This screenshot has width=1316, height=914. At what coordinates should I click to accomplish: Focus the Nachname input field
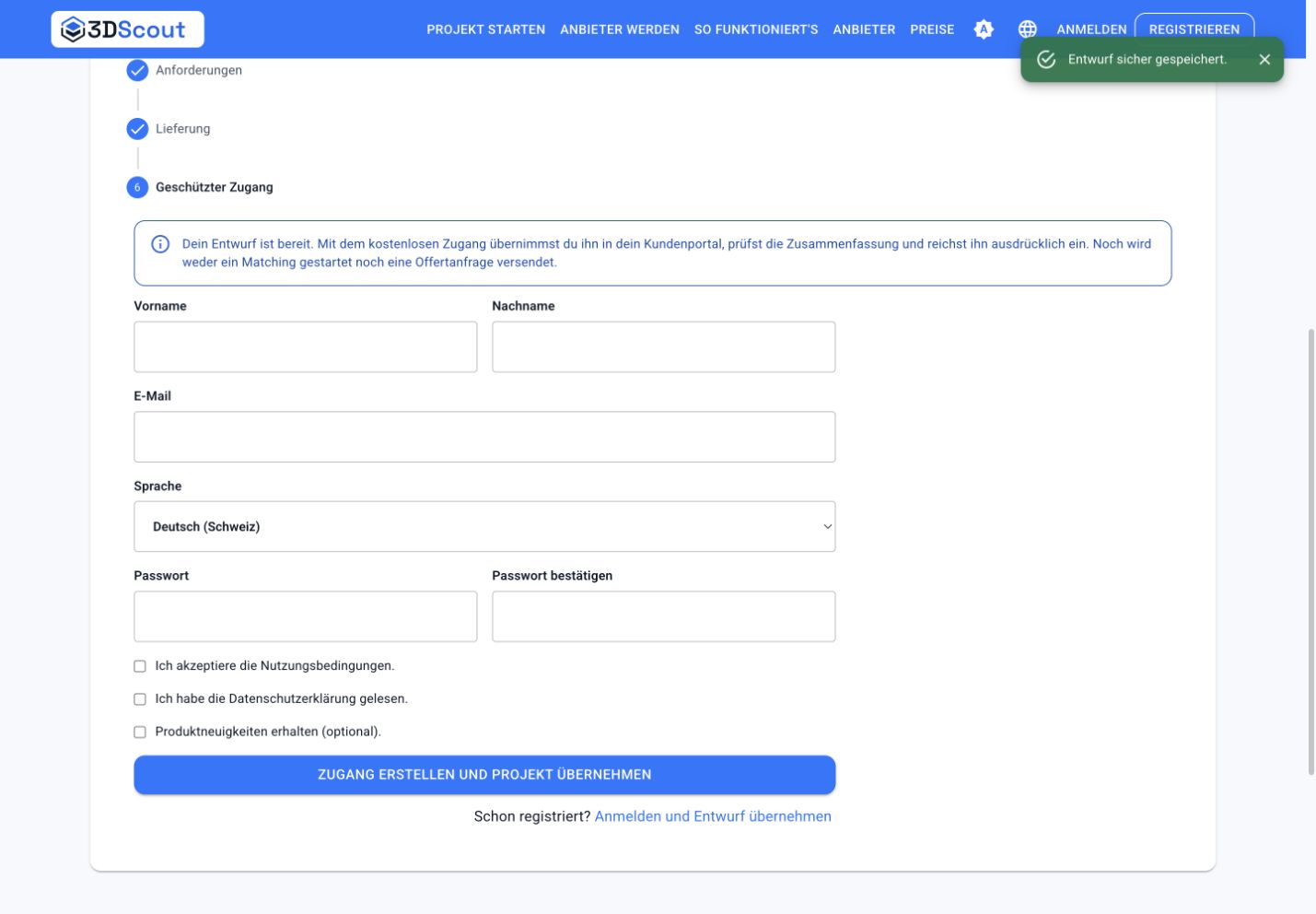[663, 346]
